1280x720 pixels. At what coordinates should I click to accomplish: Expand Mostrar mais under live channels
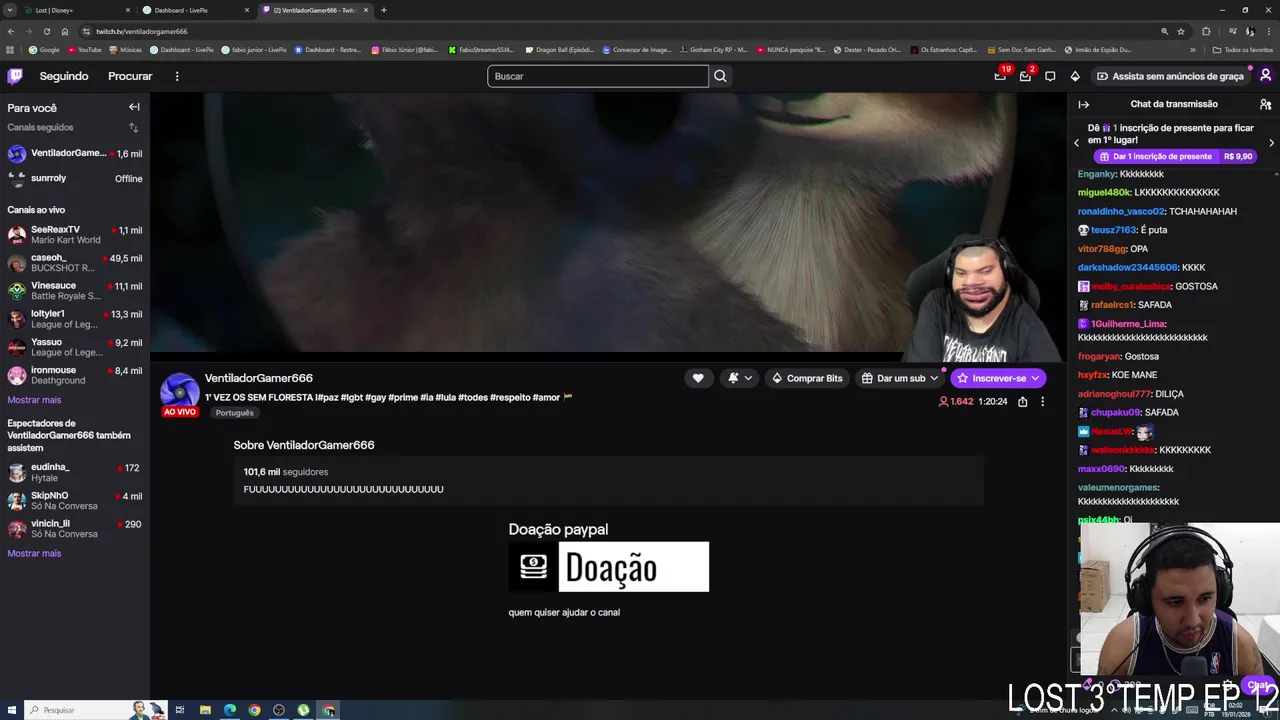coord(34,400)
